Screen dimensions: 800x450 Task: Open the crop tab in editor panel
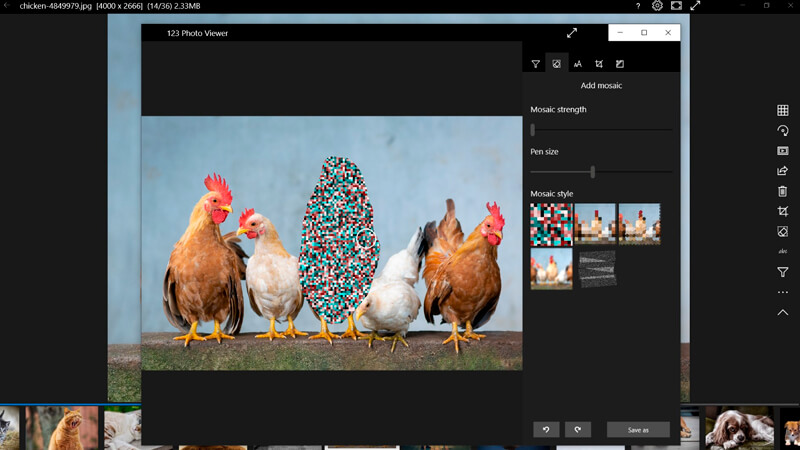598,64
